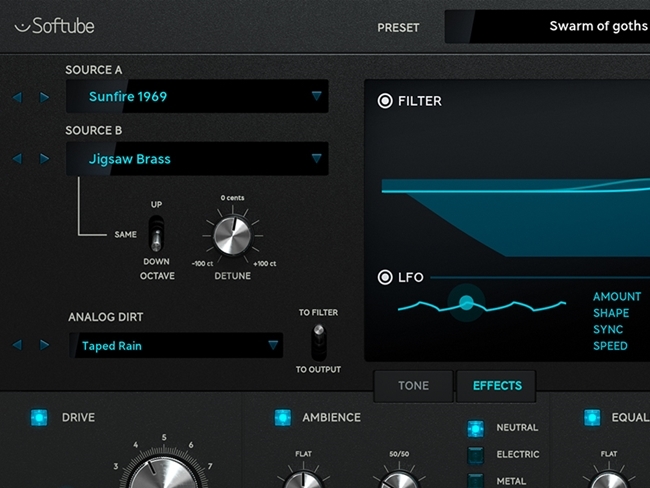Screen dimensions: 650x488
Task: Click the -100 ct detune label
Action: tap(202, 264)
